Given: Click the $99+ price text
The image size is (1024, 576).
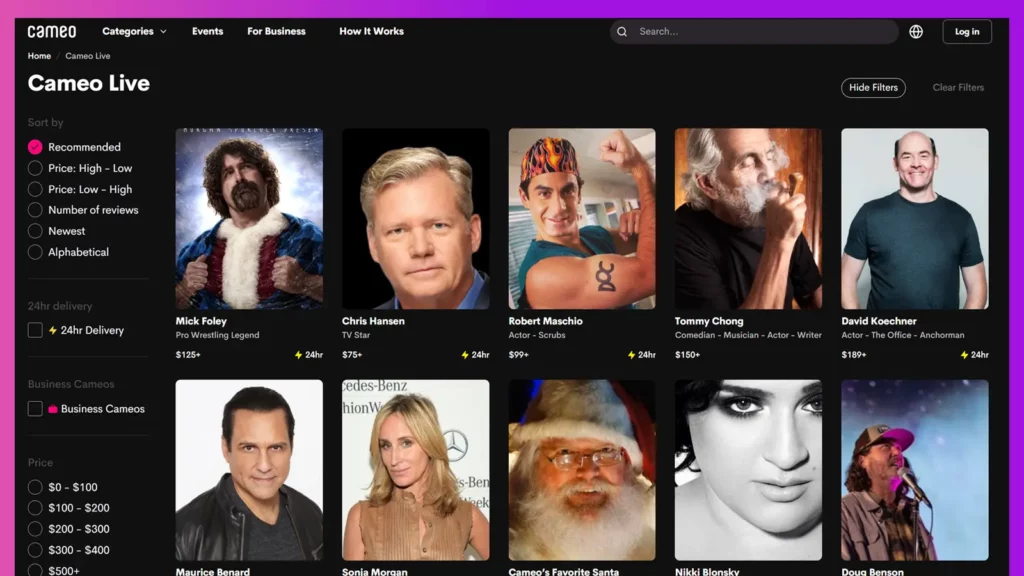Looking at the screenshot, I should pyautogui.click(x=519, y=355).
